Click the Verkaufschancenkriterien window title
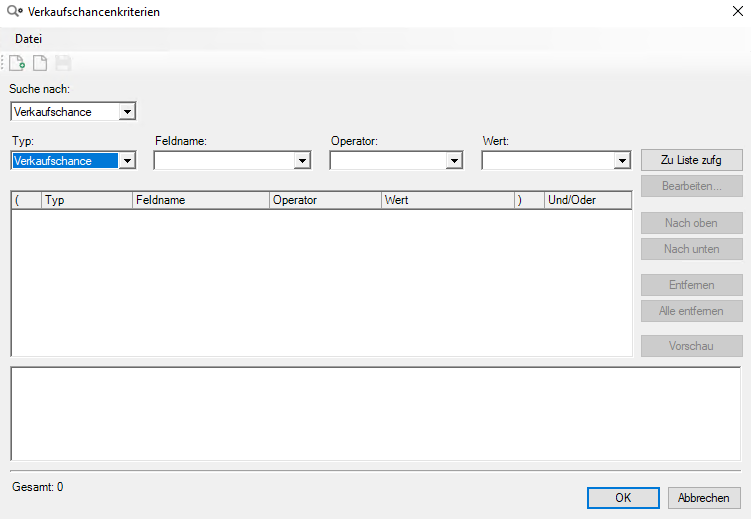 [x=94, y=12]
